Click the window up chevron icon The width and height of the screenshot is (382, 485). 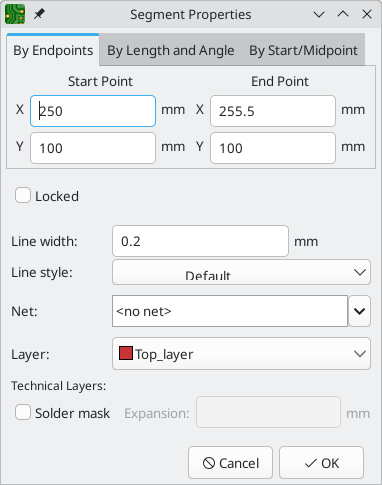pos(343,14)
